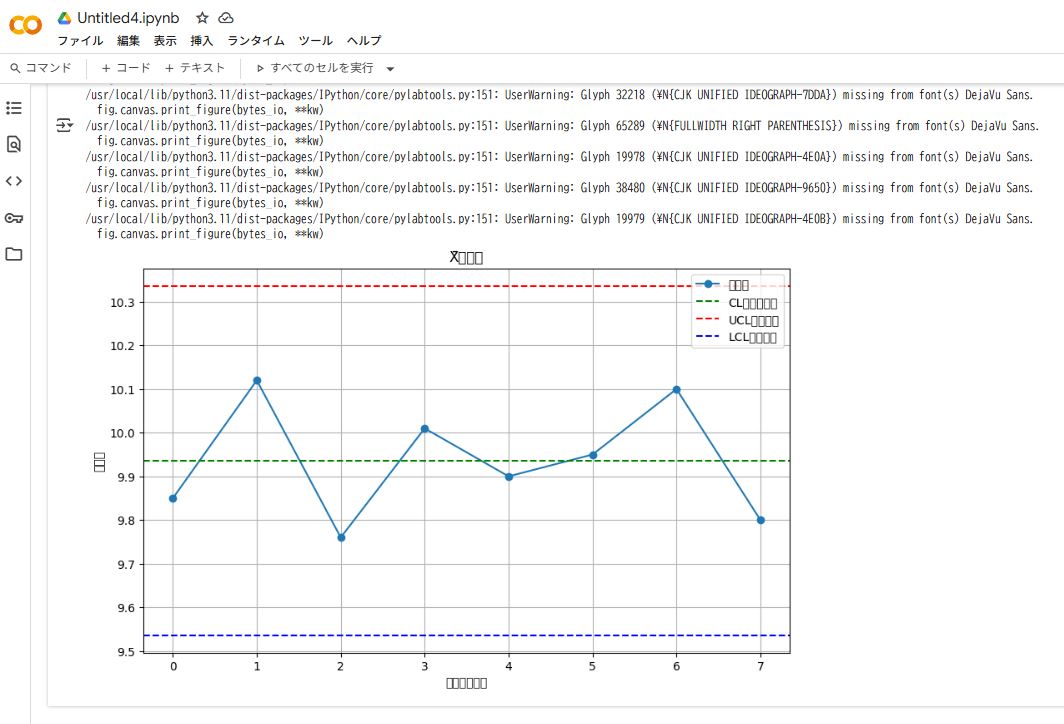Click the x-axis tick label 7
1064x724 pixels.
click(761, 666)
